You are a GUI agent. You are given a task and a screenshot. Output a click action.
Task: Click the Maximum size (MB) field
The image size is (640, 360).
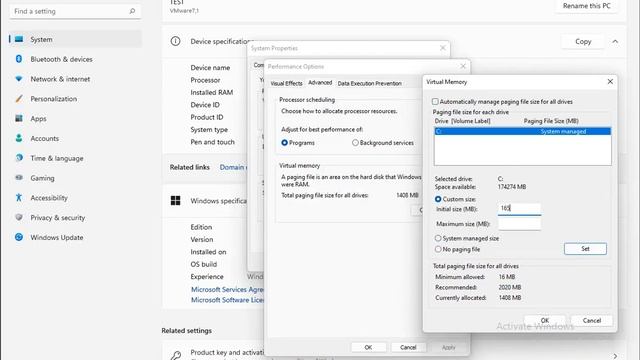tap(519, 224)
